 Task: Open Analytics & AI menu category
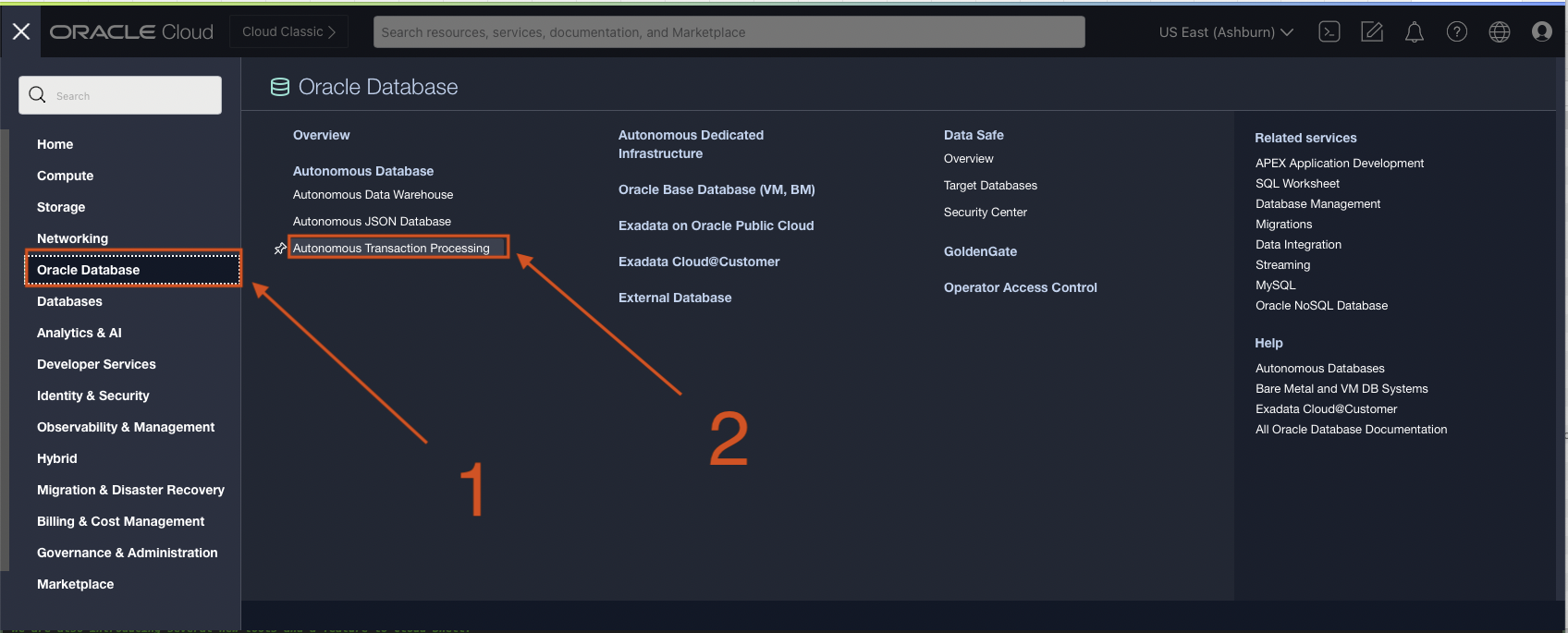(x=80, y=333)
